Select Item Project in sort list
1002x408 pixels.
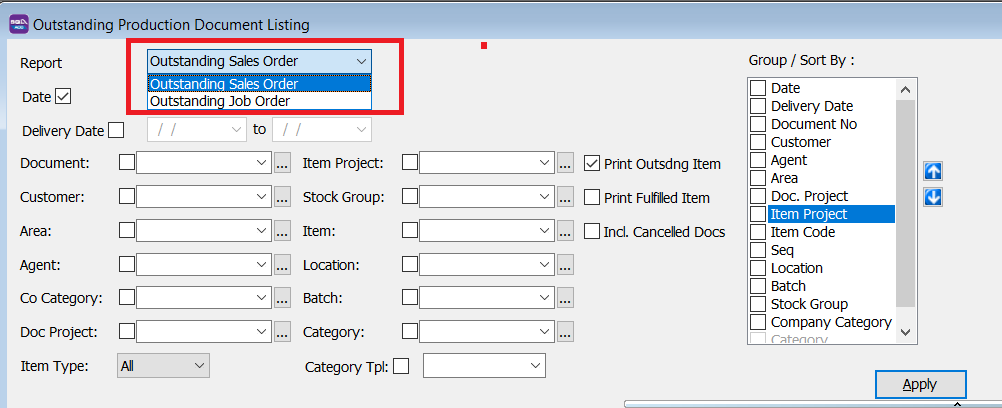tap(809, 214)
